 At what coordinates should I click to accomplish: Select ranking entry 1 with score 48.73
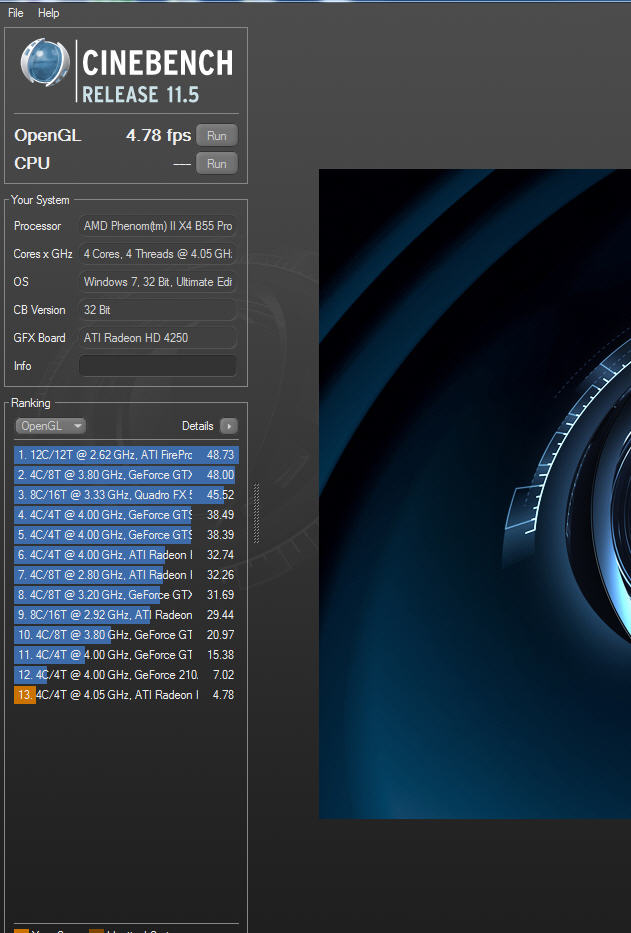click(126, 455)
